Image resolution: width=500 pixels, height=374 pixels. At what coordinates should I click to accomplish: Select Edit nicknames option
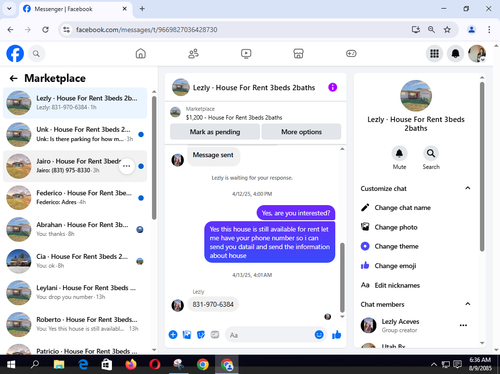pos(397,285)
